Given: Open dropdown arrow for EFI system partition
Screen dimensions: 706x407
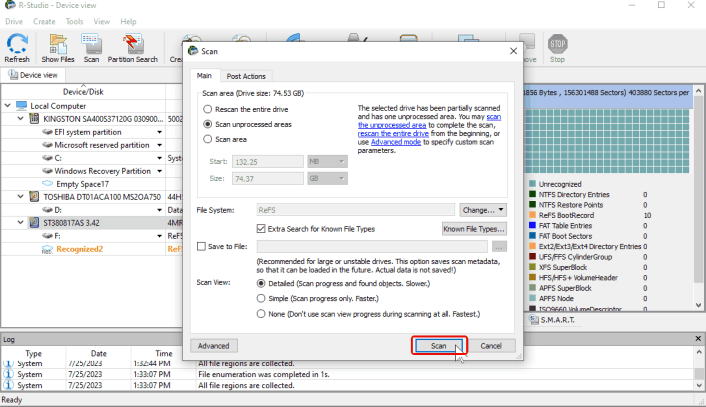Looking at the screenshot, I should tap(160, 132).
